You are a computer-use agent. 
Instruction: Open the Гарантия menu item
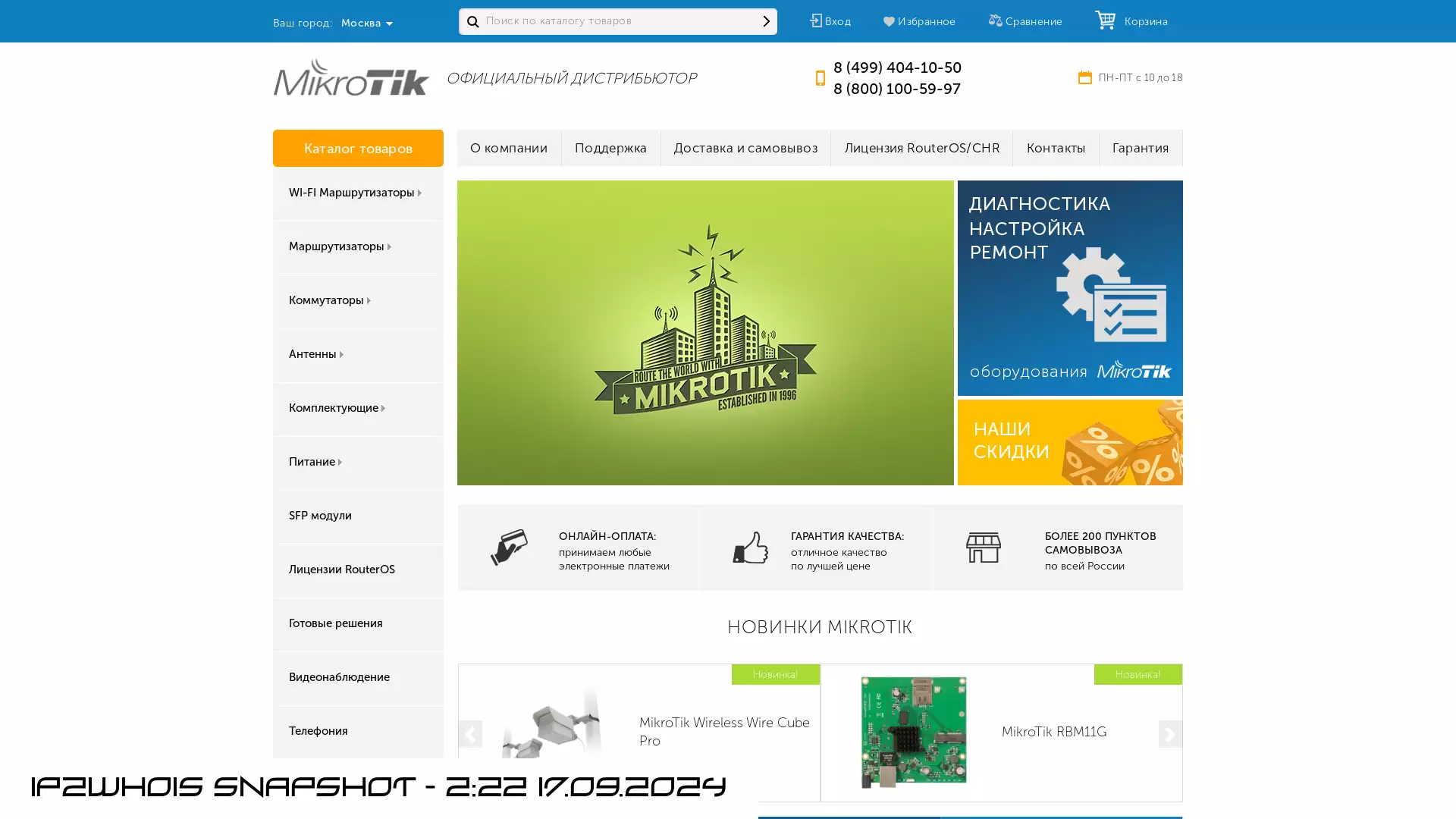(1141, 148)
